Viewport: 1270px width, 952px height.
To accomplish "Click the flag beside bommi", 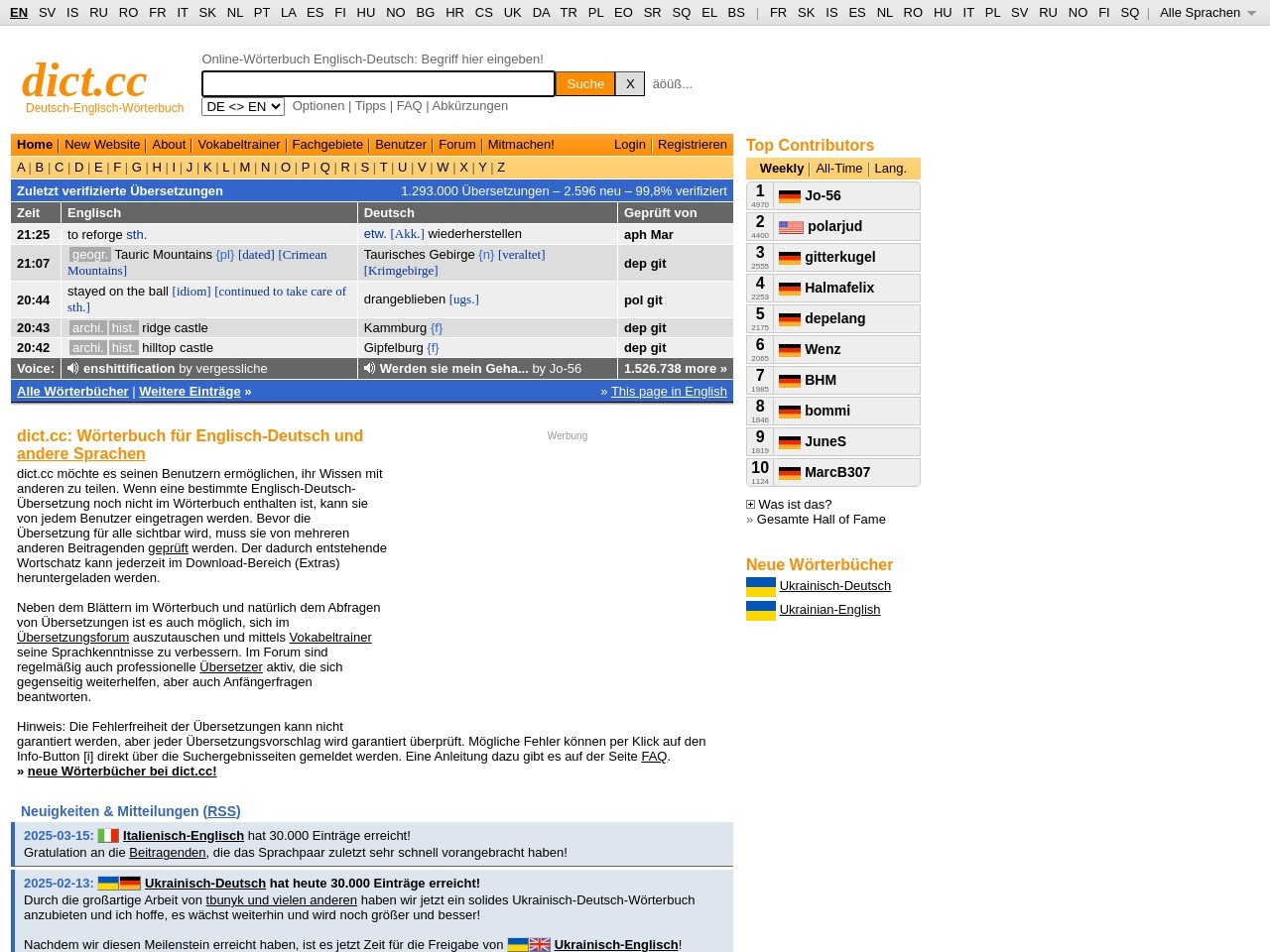I will (790, 412).
